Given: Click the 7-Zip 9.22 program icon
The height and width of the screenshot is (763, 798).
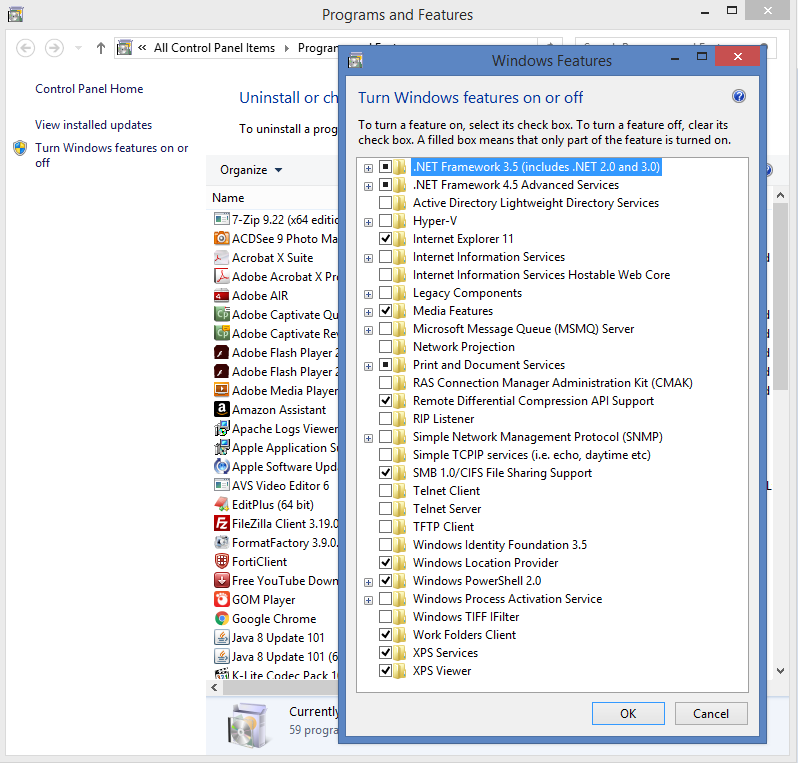Looking at the screenshot, I should coord(221,219).
